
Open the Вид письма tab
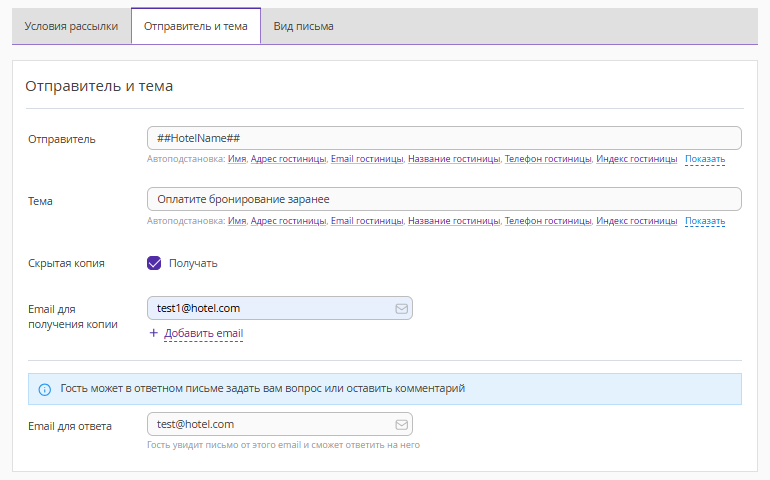pos(303,26)
